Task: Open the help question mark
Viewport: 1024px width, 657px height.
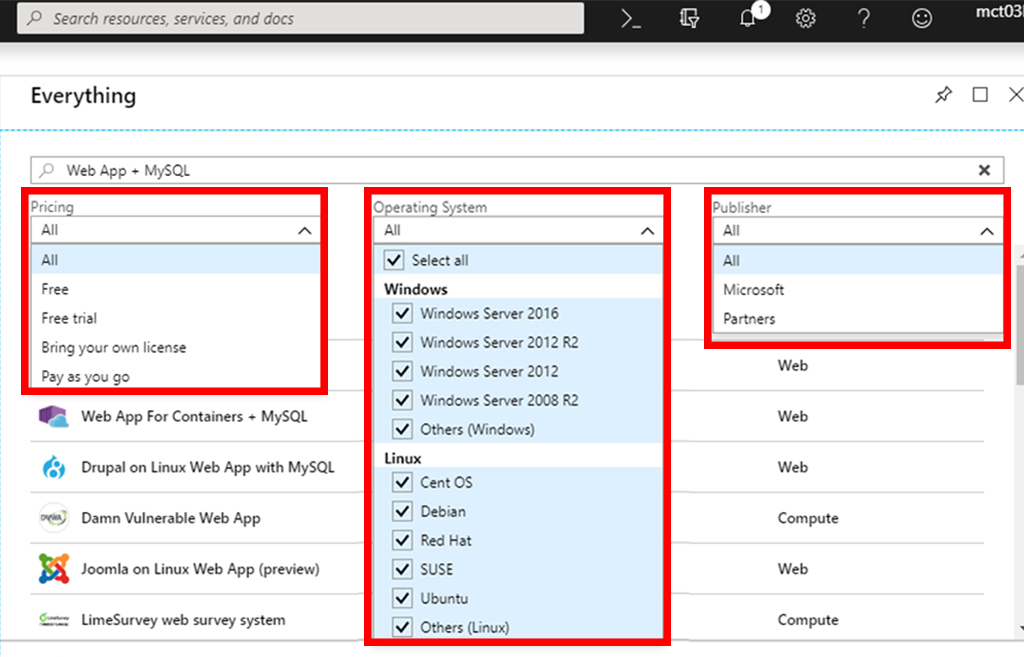Action: point(863,18)
